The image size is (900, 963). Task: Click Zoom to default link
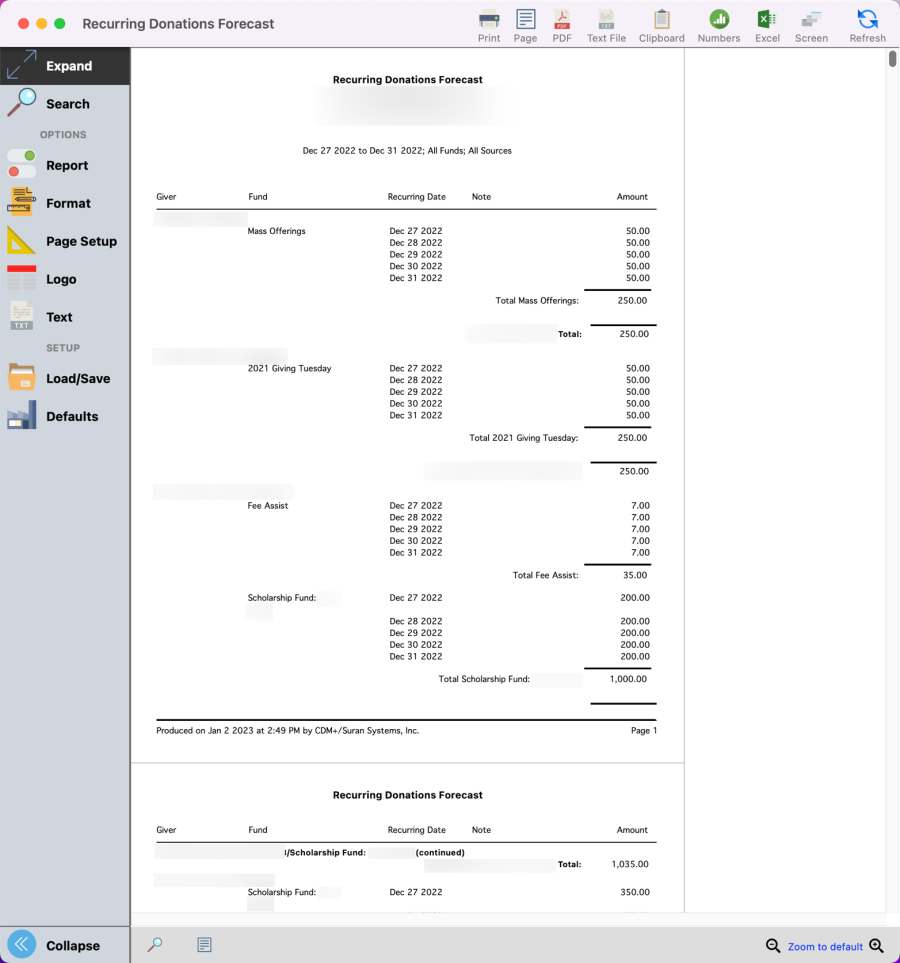(x=825, y=947)
